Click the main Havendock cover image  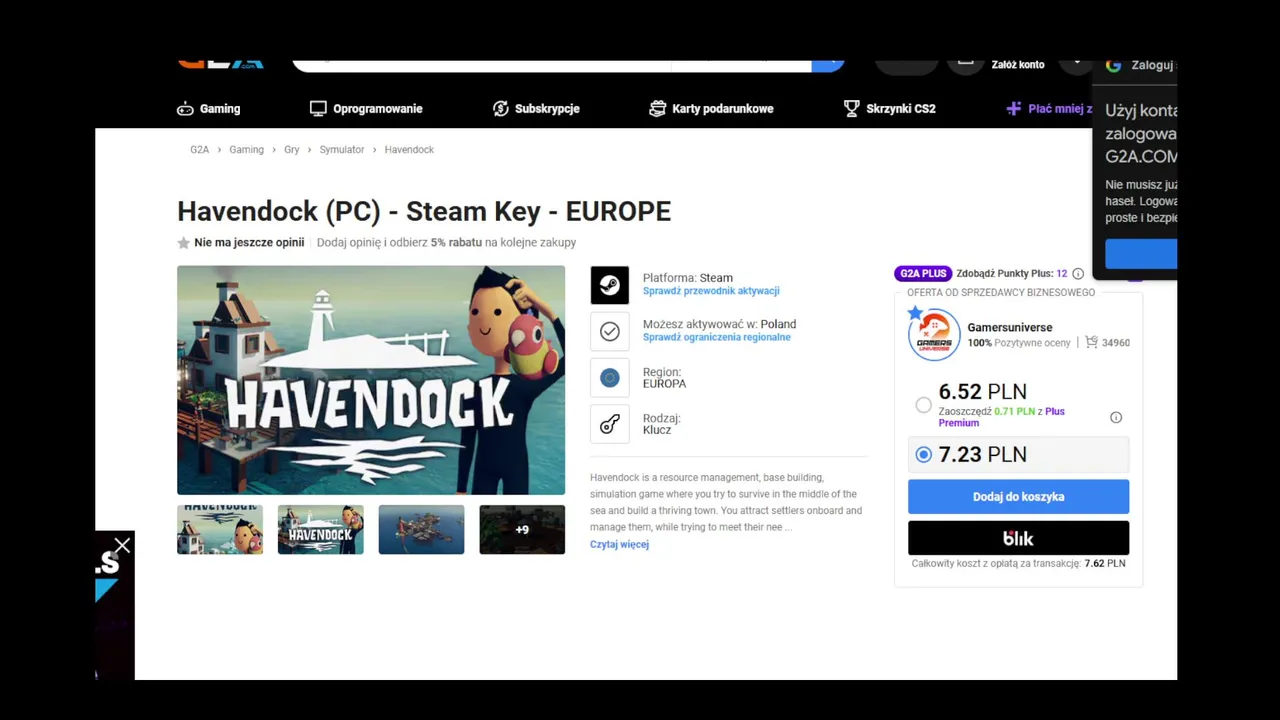coord(371,380)
